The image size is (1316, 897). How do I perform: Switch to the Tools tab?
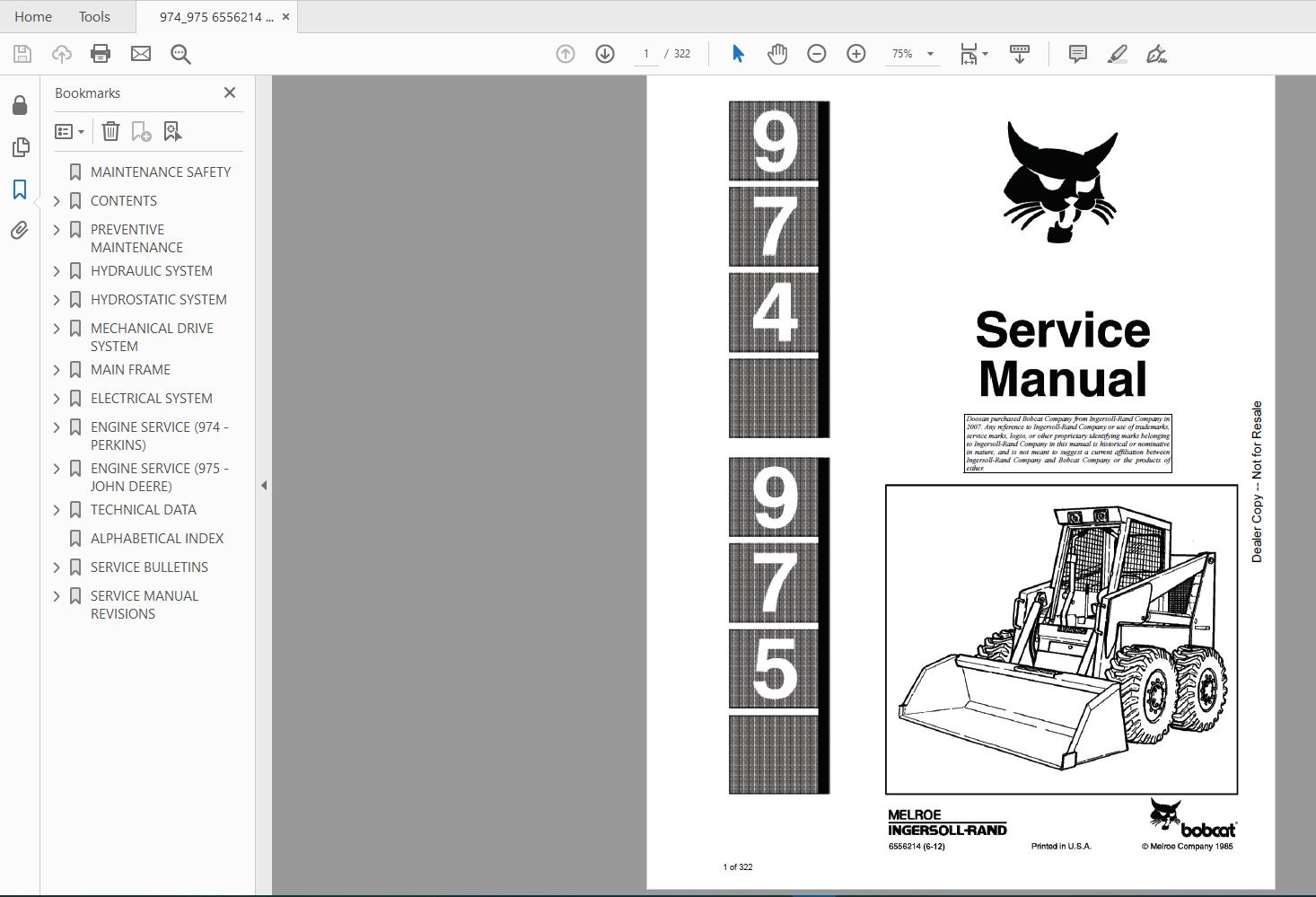94,16
